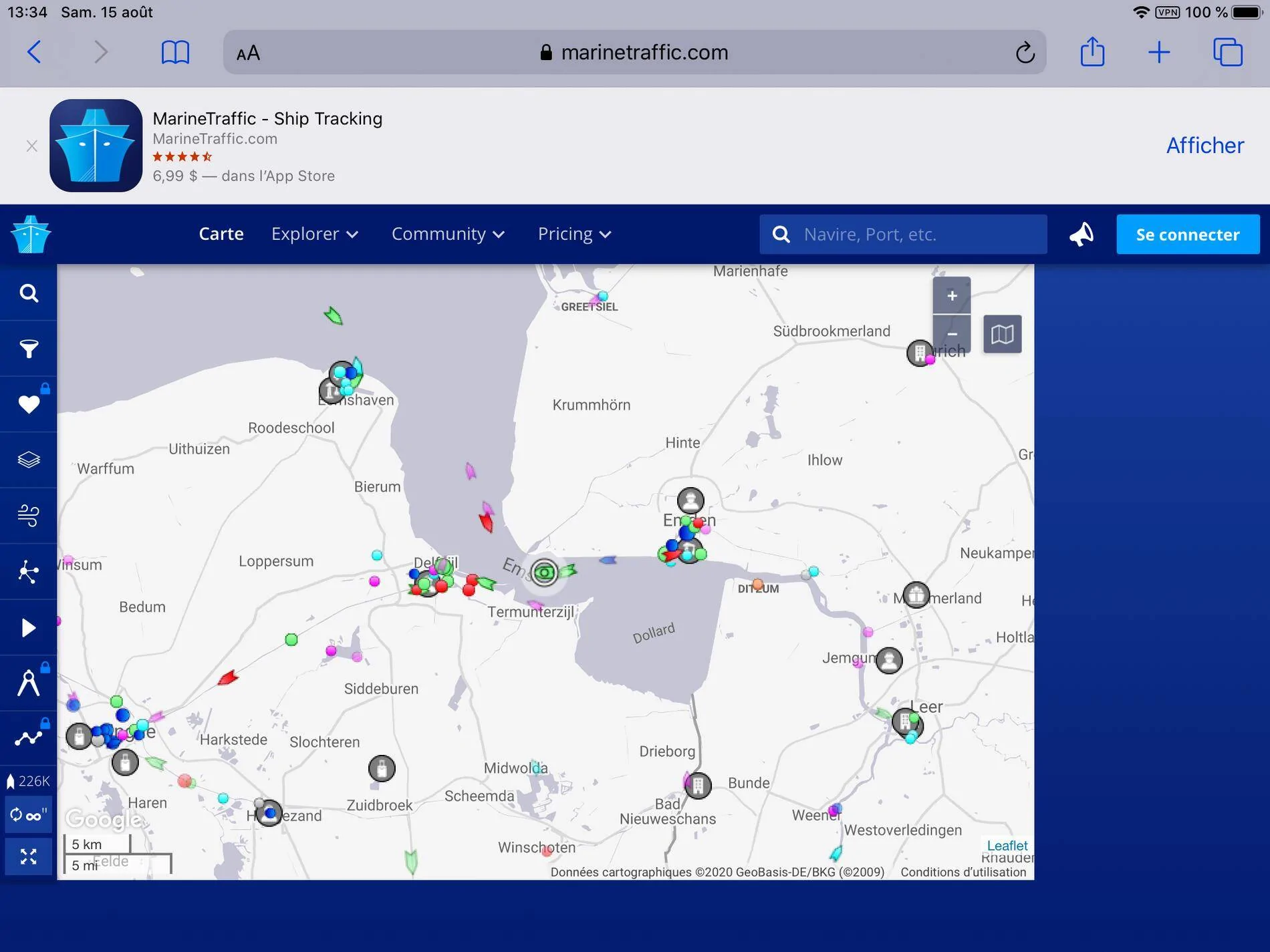Expand the Pricing dropdown menu
Image resolution: width=1270 pixels, height=952 pixels.
click(575, 234)
